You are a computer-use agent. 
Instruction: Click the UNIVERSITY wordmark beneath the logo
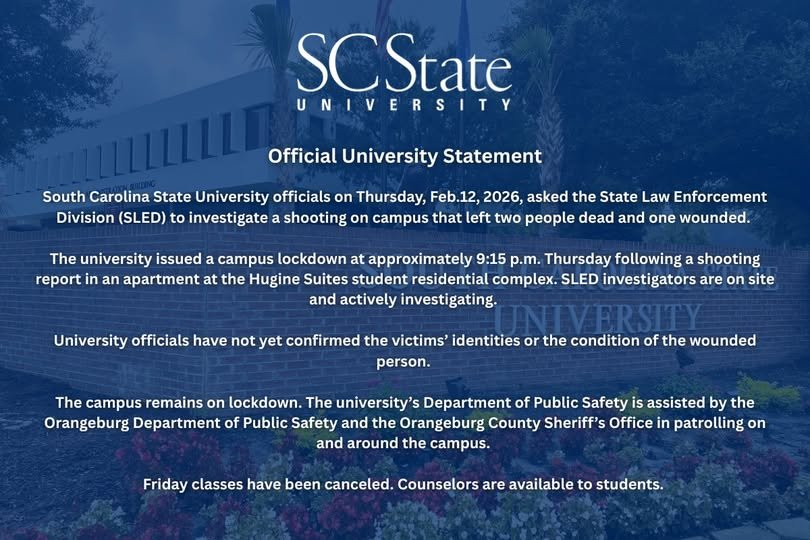click(x=404, y=104)
